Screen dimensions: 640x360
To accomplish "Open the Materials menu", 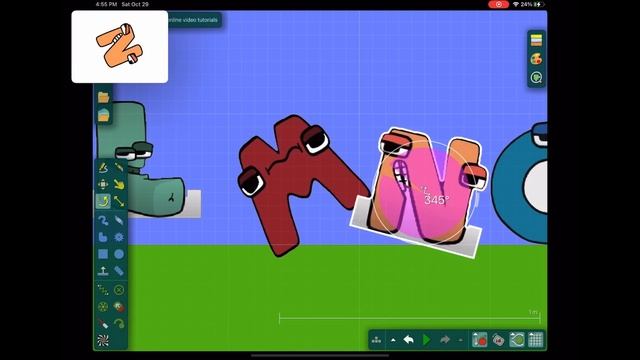I will pyautogui.click(x=536, y=40).
